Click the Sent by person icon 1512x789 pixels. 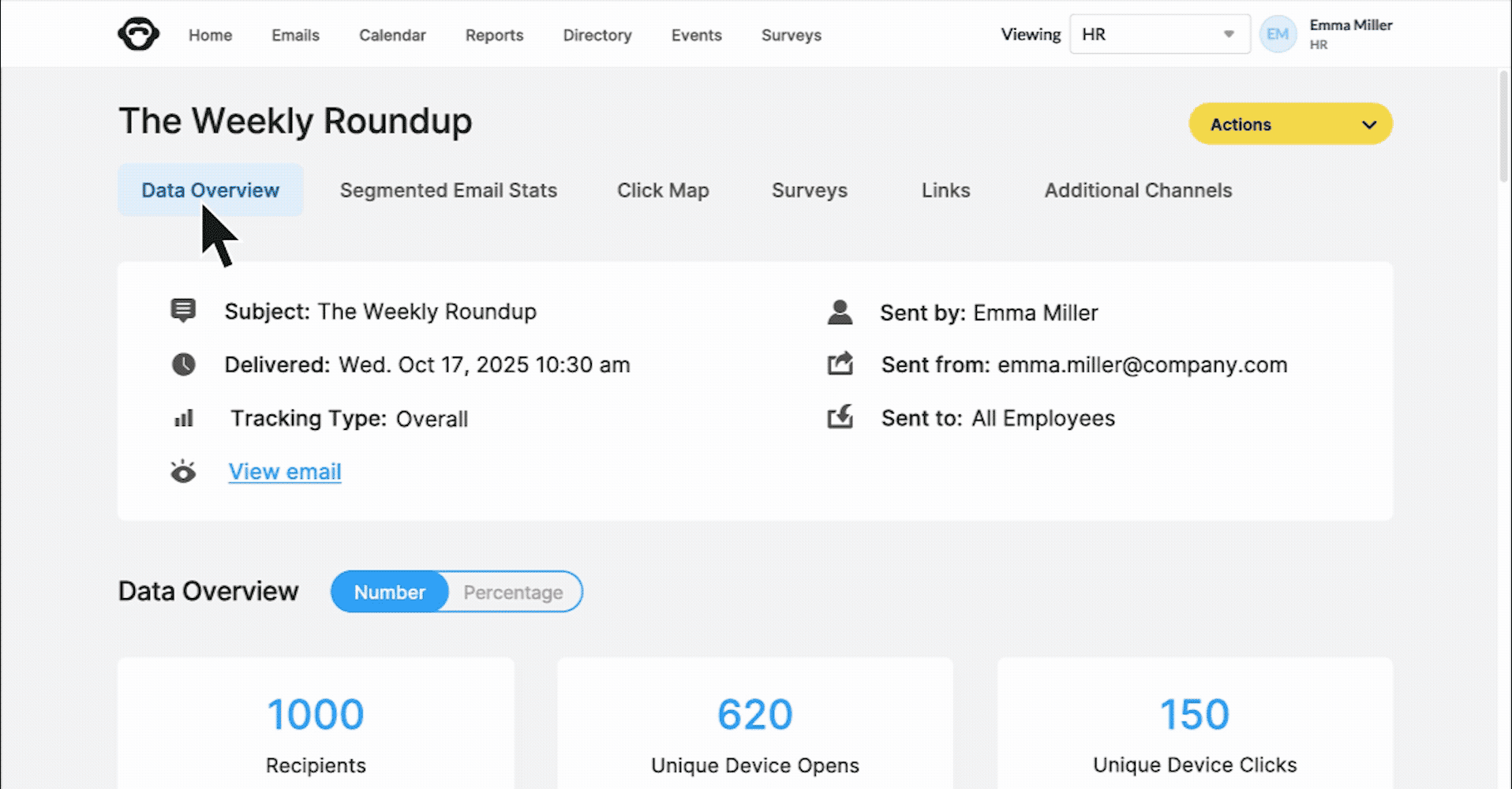(840, 312)
